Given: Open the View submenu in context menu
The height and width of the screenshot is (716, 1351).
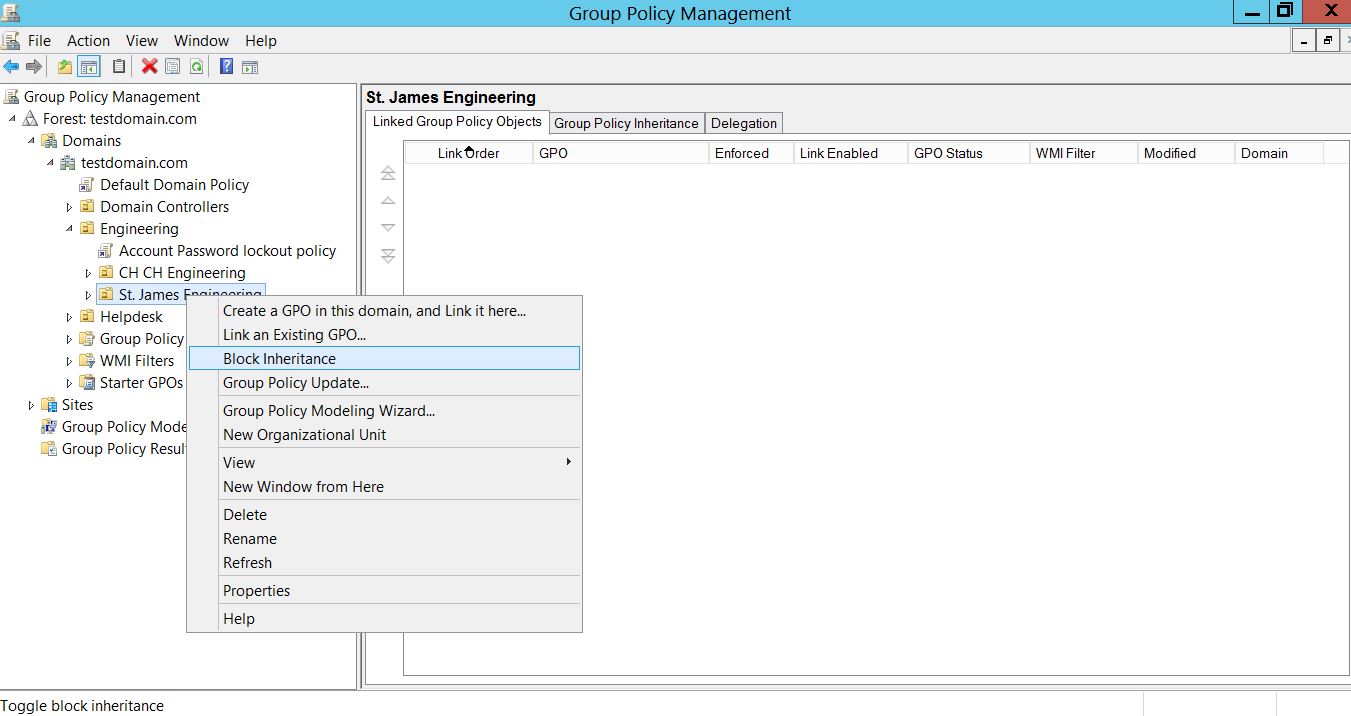Looking at the screenshot, I should tap(385, 463).
